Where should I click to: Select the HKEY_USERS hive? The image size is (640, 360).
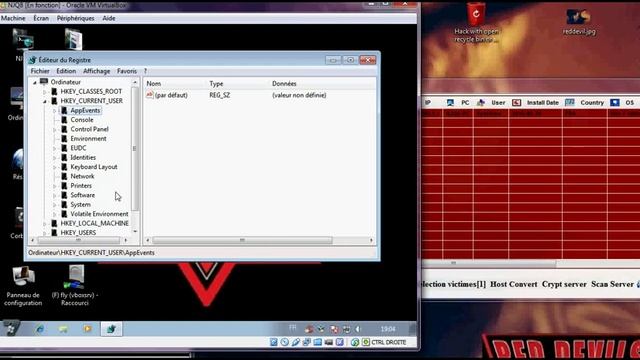[x=78, y=232]
